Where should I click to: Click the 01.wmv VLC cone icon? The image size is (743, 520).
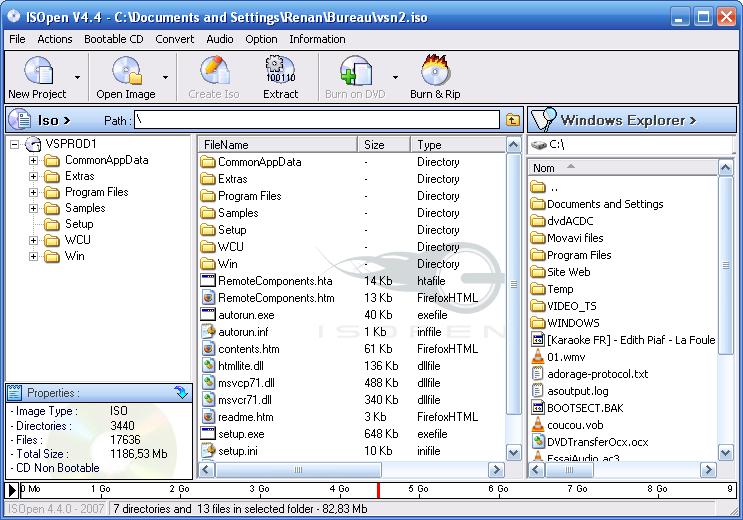tap(538, 356)
